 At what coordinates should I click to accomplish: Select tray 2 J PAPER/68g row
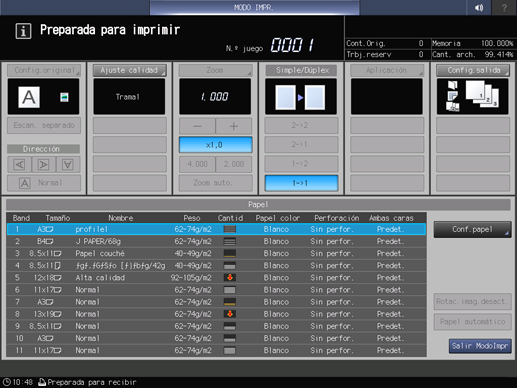tap(216, 241)
